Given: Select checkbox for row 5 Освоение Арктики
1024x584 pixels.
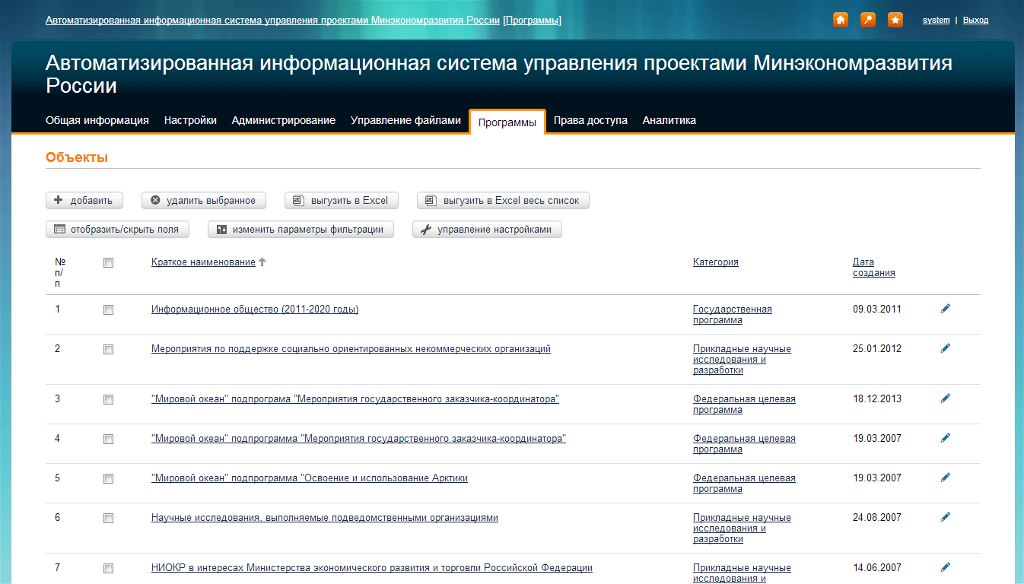Looking at the screenshot, I should point(108,479).
